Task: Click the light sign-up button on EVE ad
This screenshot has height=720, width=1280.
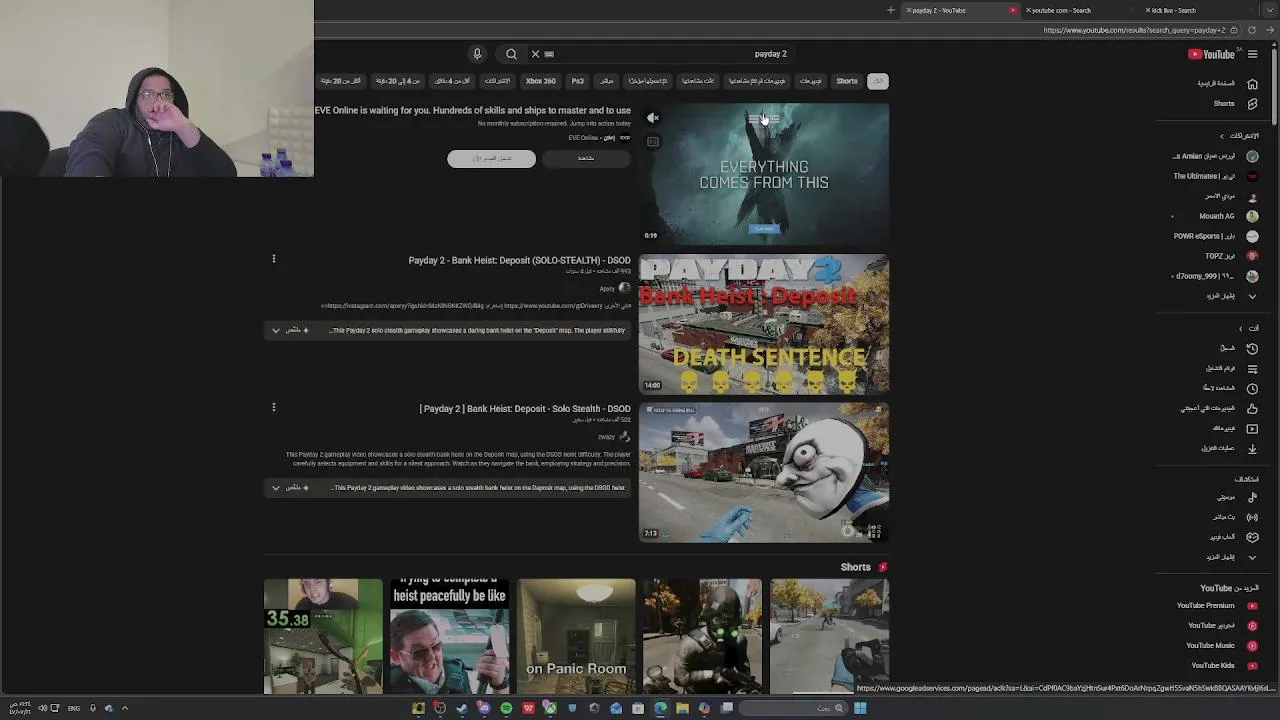Action: (491, 158)
